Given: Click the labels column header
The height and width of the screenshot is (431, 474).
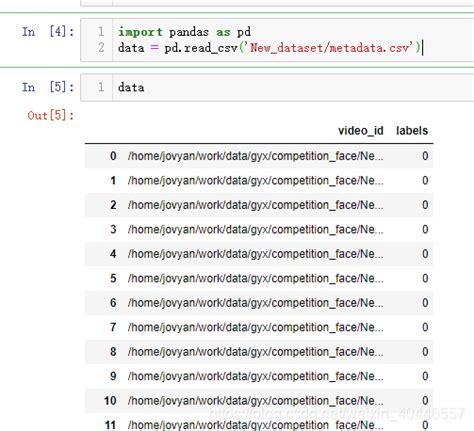Looking at the screenshot, I should [412, 131].
